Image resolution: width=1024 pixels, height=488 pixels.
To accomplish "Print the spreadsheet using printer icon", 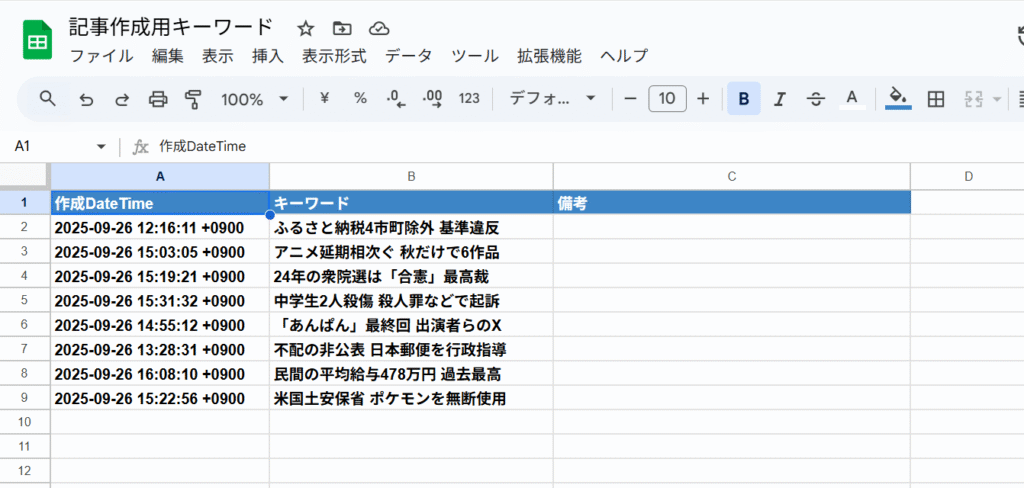I will pos(158,98).
